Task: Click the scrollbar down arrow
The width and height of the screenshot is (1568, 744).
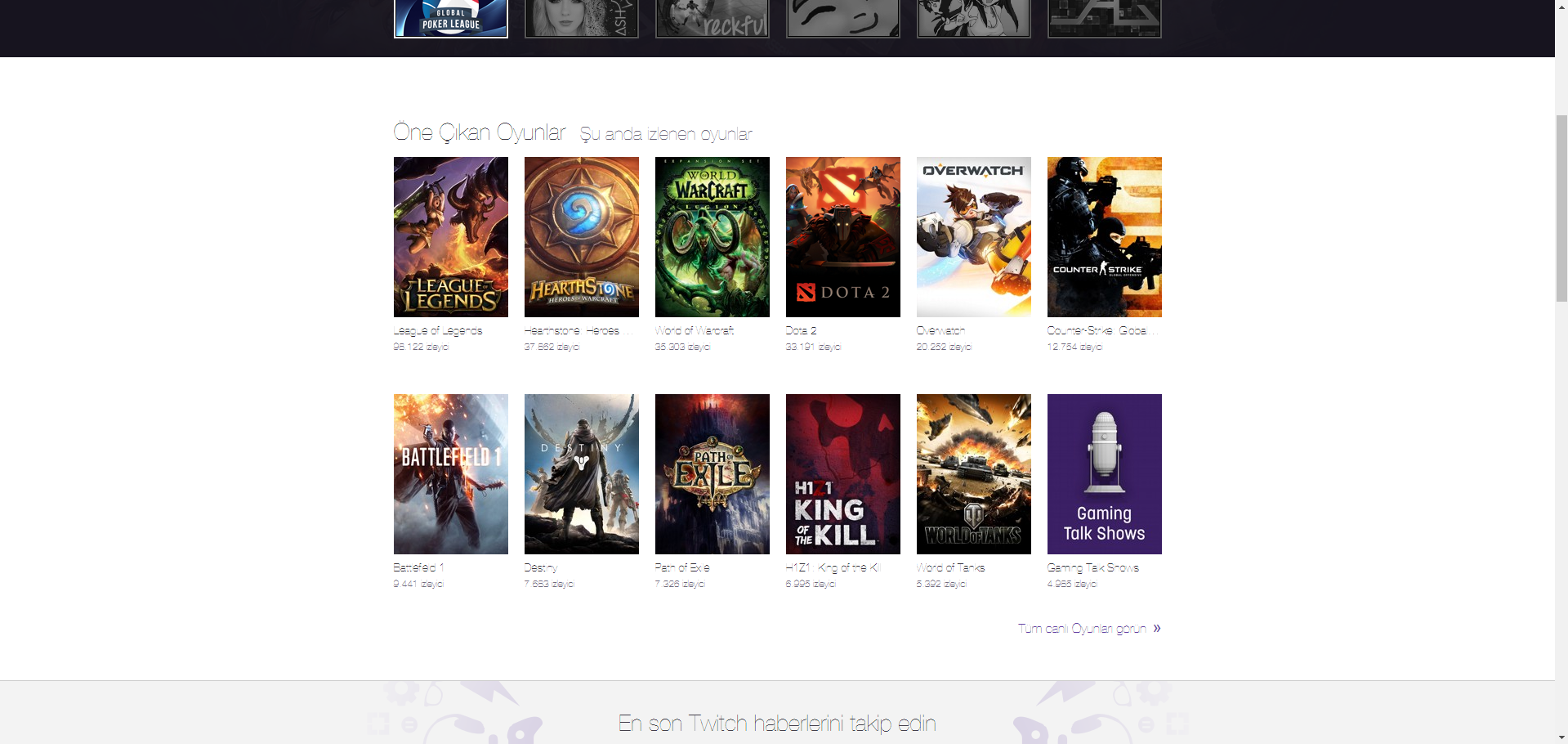Action: click(x=1561, y=737)
